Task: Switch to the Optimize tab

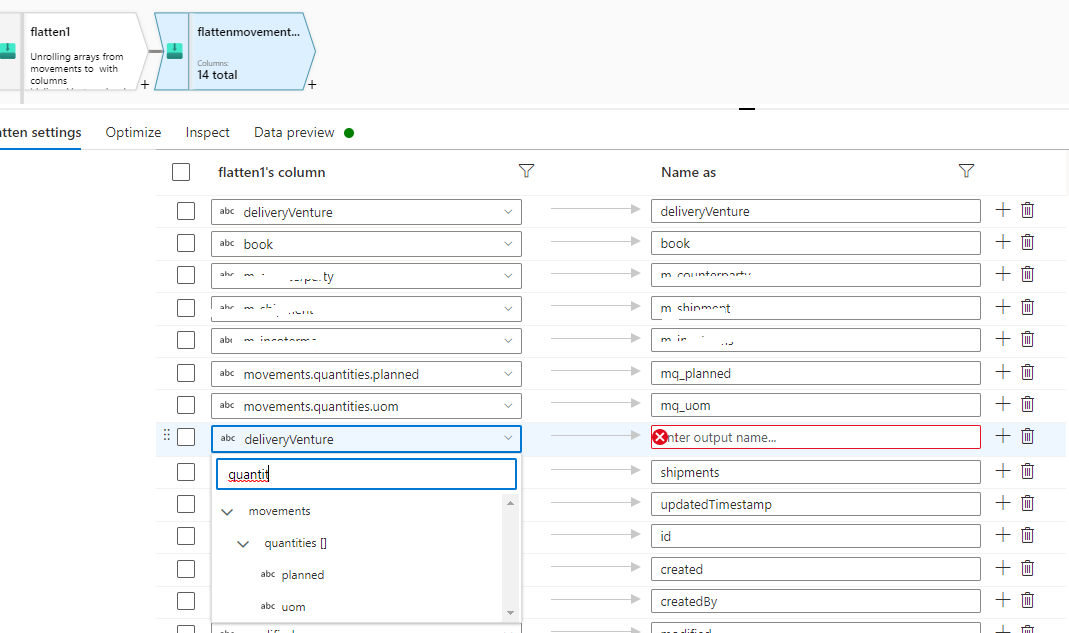Action: click(x=133, y=132)
